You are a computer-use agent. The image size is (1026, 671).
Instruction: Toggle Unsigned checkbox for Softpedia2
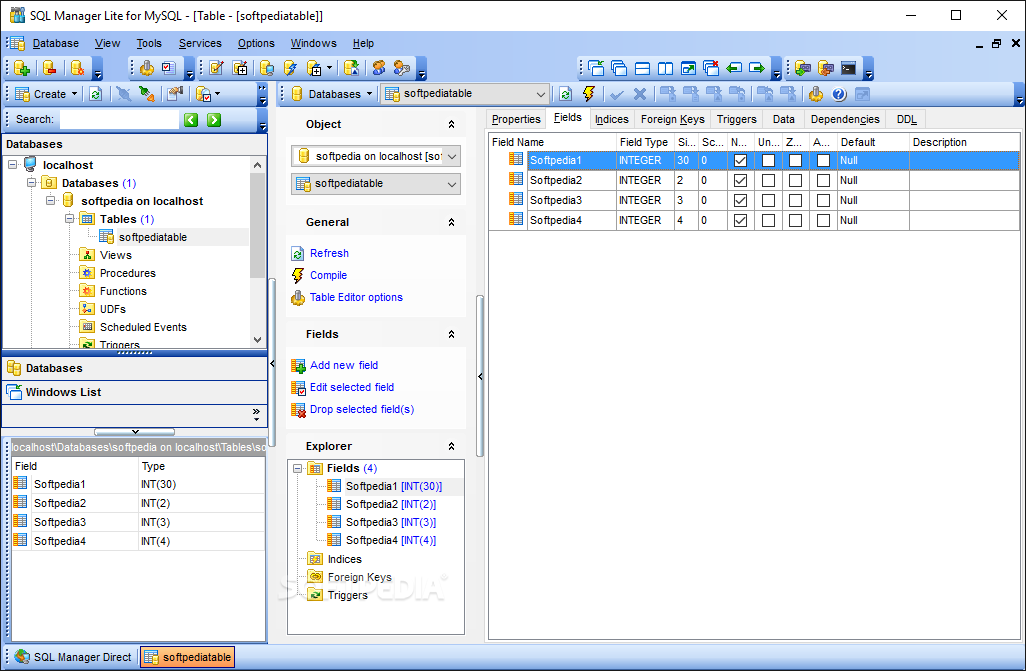pyautogui.click(x=769, y=180)
